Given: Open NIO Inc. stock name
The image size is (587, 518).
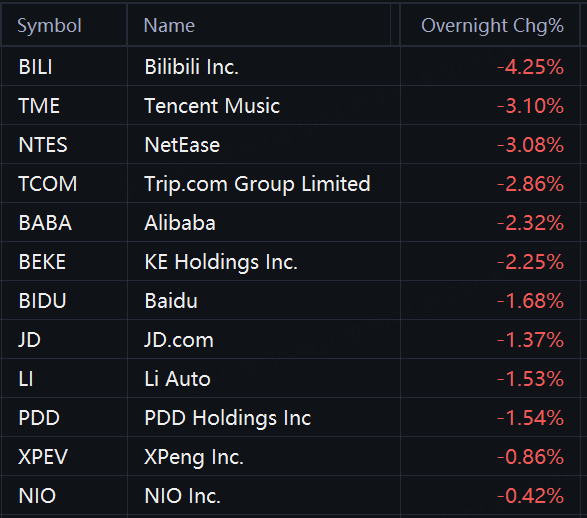Looking at the screenshot, I should coord(183,496).
